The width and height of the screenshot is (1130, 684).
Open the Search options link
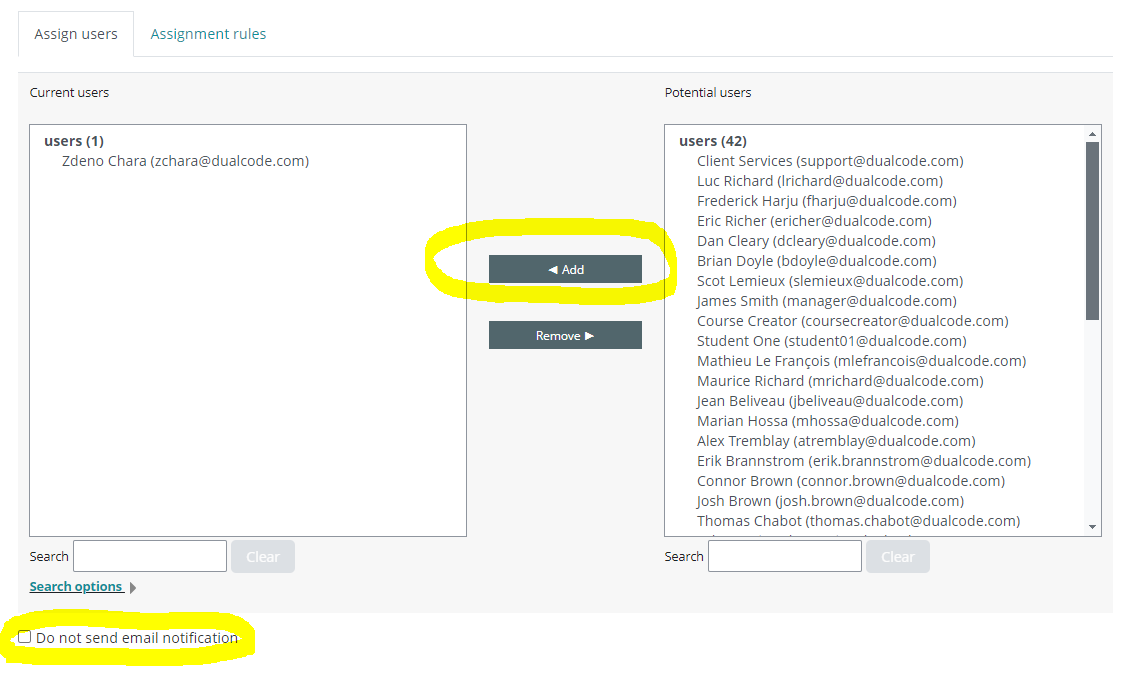76,586
